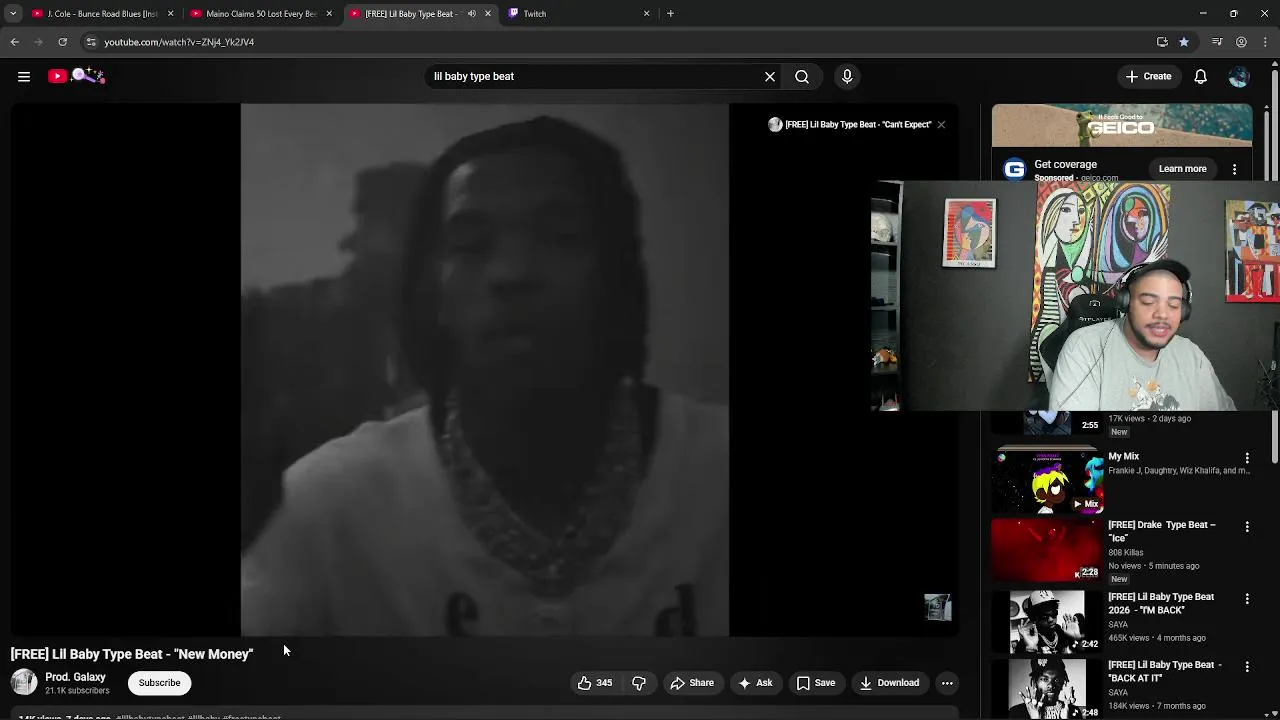Open a new browser tab
Viewport: 1280px width, 720px height.
pos(670,14)
